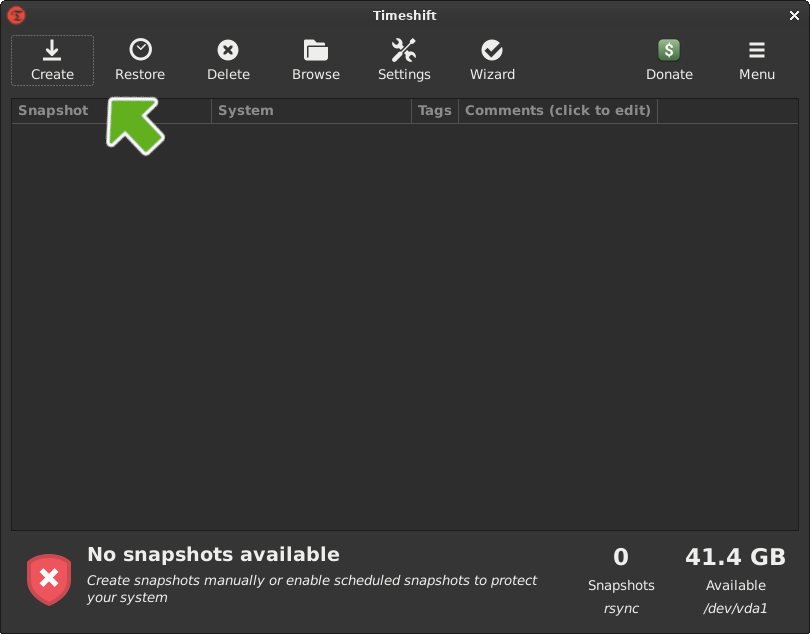Click the 41.4 GB available space figure
This screenshot has height=634, width=810.
click(x=735, y=557)
